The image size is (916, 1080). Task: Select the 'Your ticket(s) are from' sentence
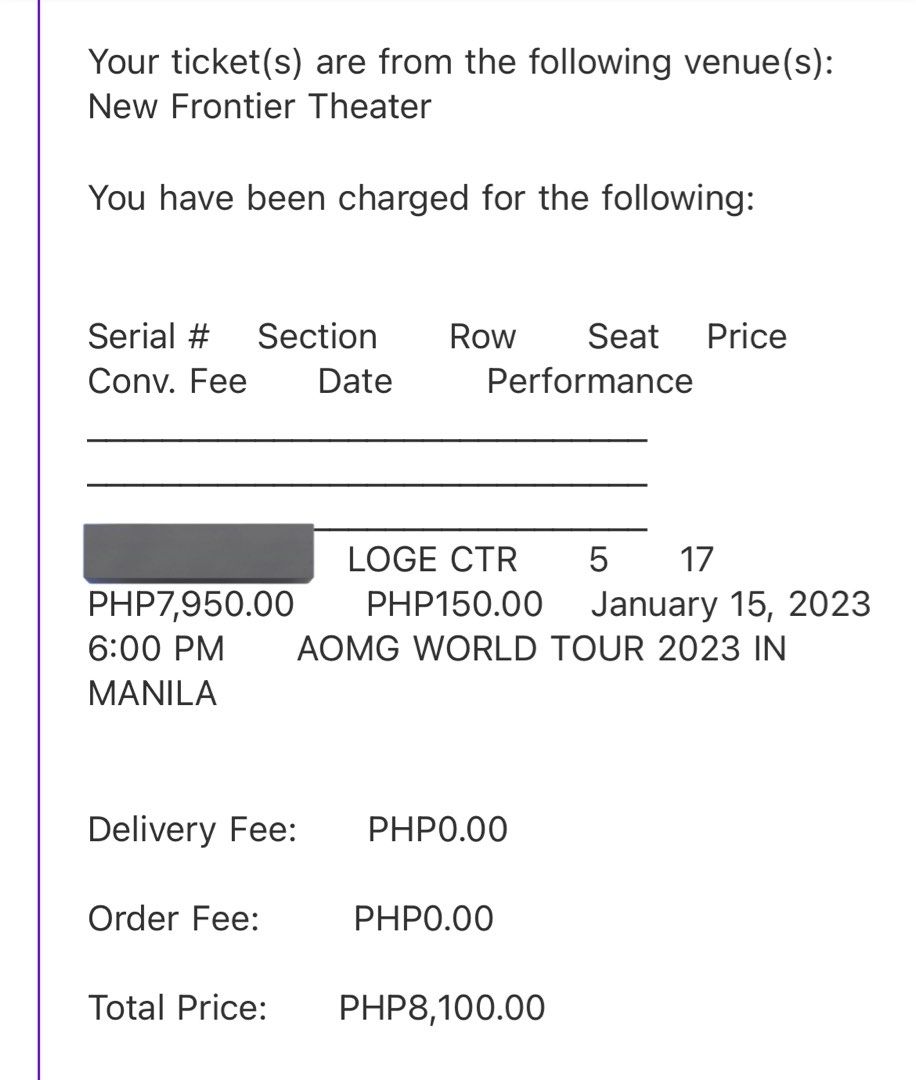tap(461, 63)
